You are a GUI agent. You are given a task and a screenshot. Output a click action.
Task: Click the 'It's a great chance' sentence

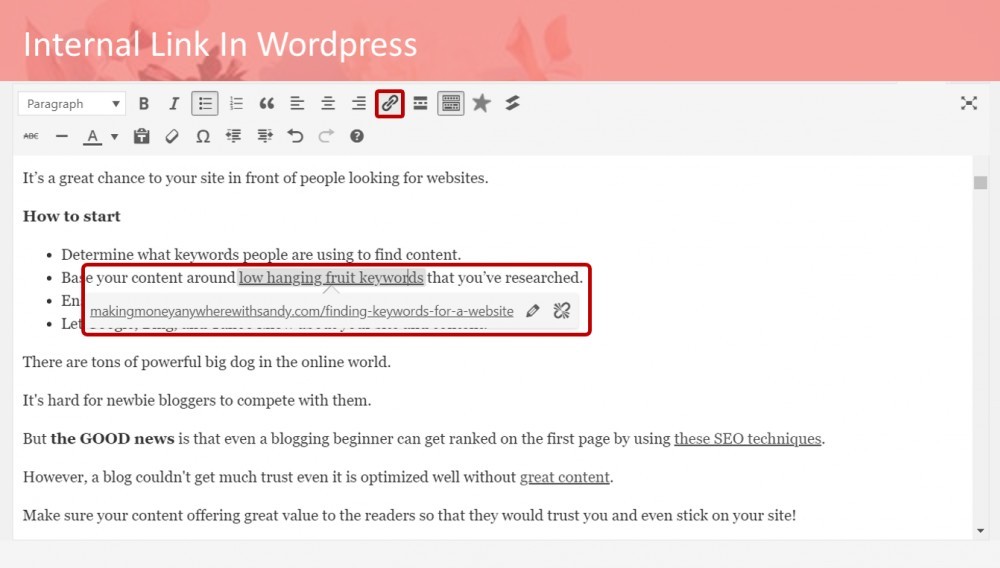256,178
